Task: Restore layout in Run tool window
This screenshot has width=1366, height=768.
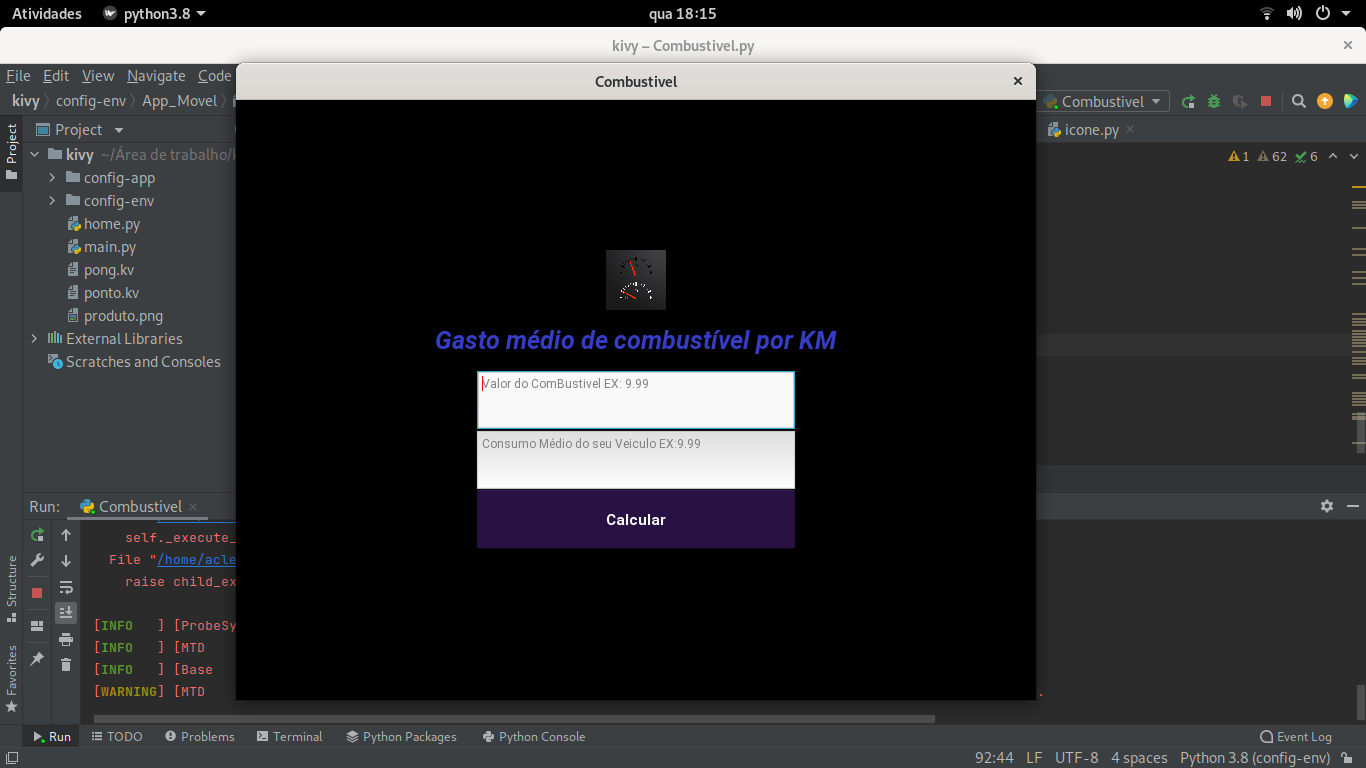Action: point(37,624)
